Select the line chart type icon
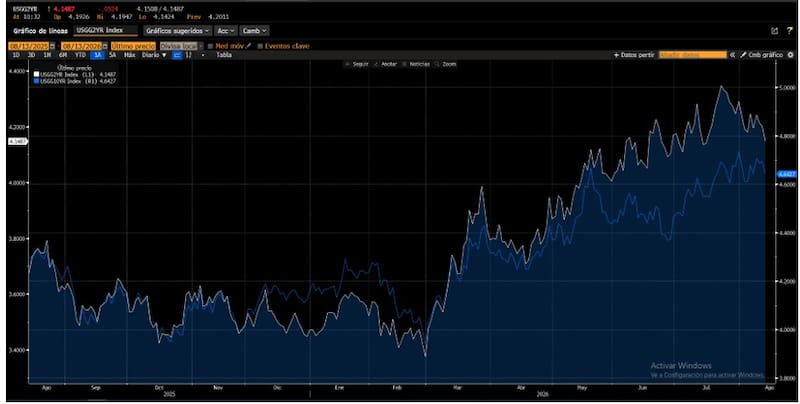Viewport: 800px width, 404px height. (177, 55)
